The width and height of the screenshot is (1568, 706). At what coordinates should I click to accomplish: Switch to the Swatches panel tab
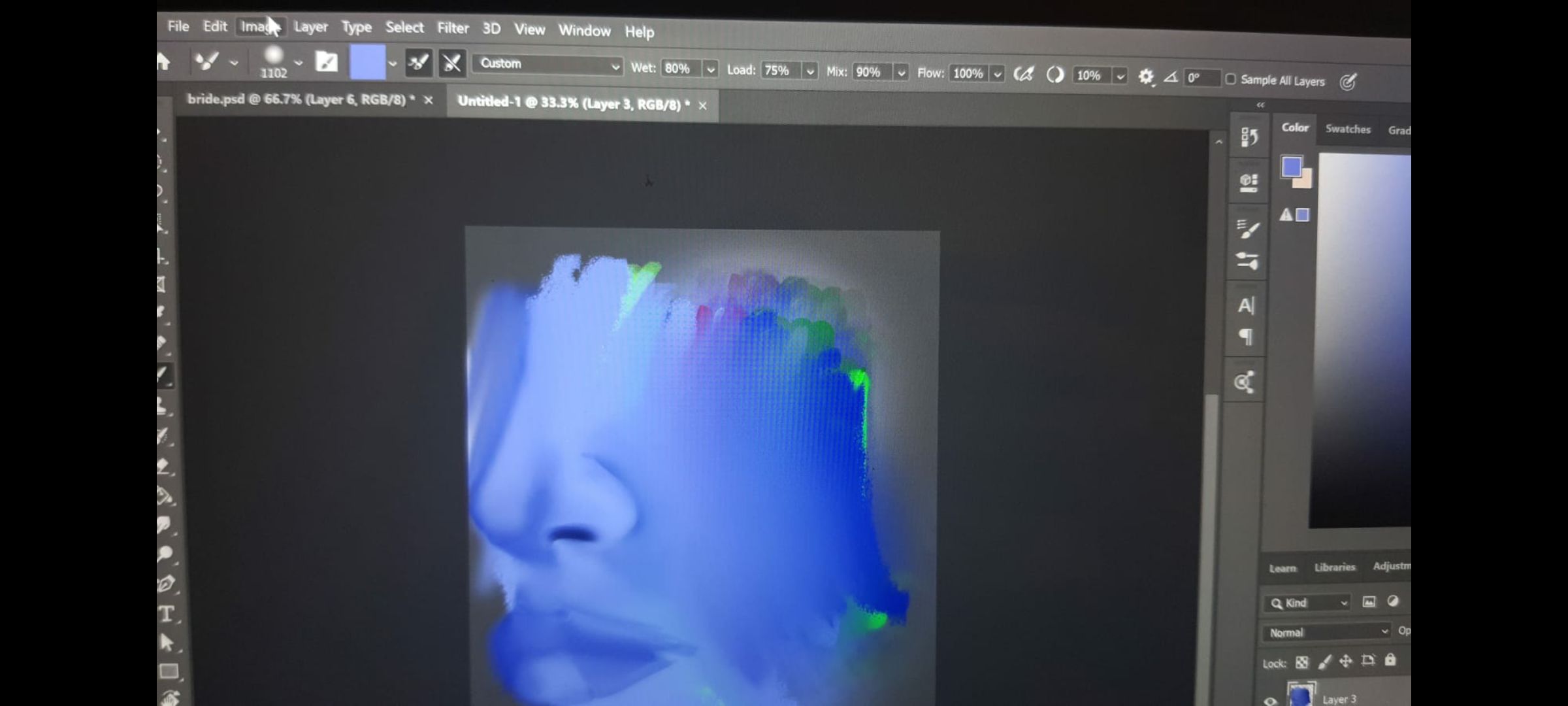(x=1347, y=129)
